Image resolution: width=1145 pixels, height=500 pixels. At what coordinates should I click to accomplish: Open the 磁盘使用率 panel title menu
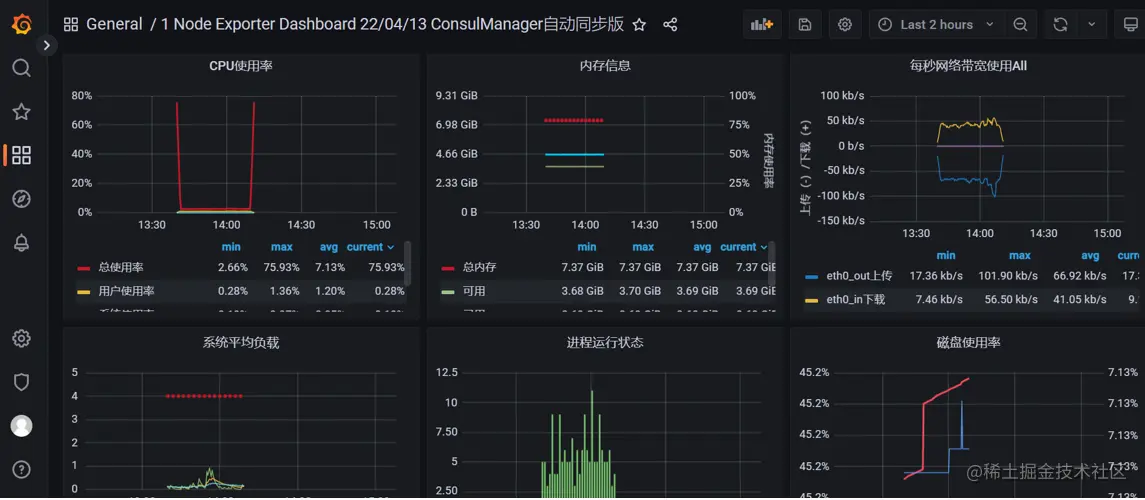(x=968, y=342)
